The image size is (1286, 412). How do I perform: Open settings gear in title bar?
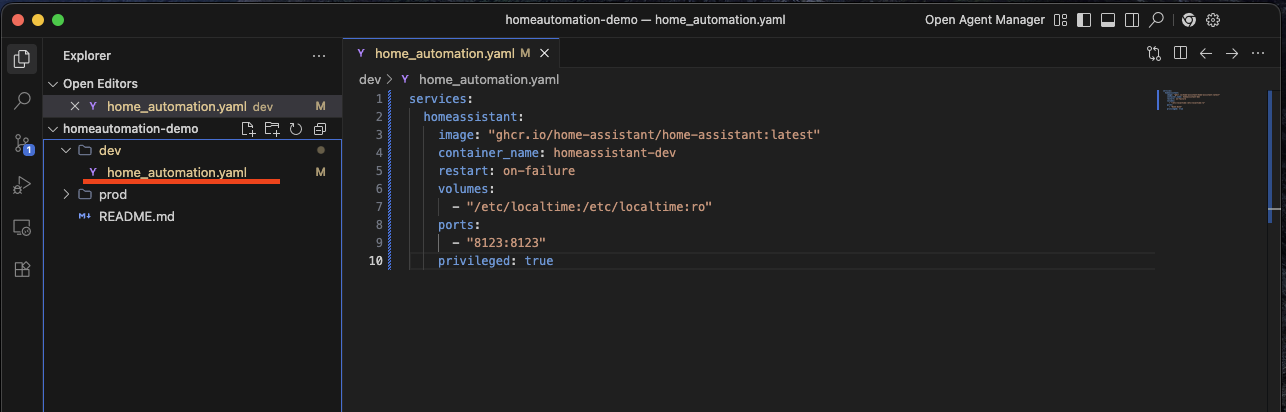tap(1213, 20)
